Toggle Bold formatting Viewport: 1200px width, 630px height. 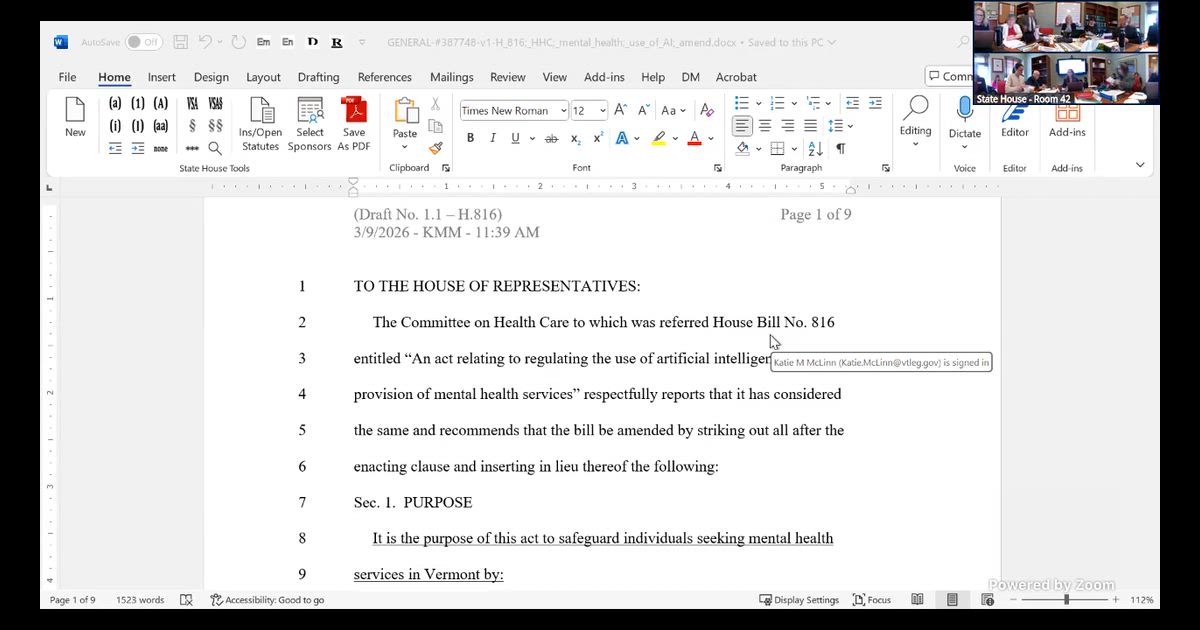point(470,139)
